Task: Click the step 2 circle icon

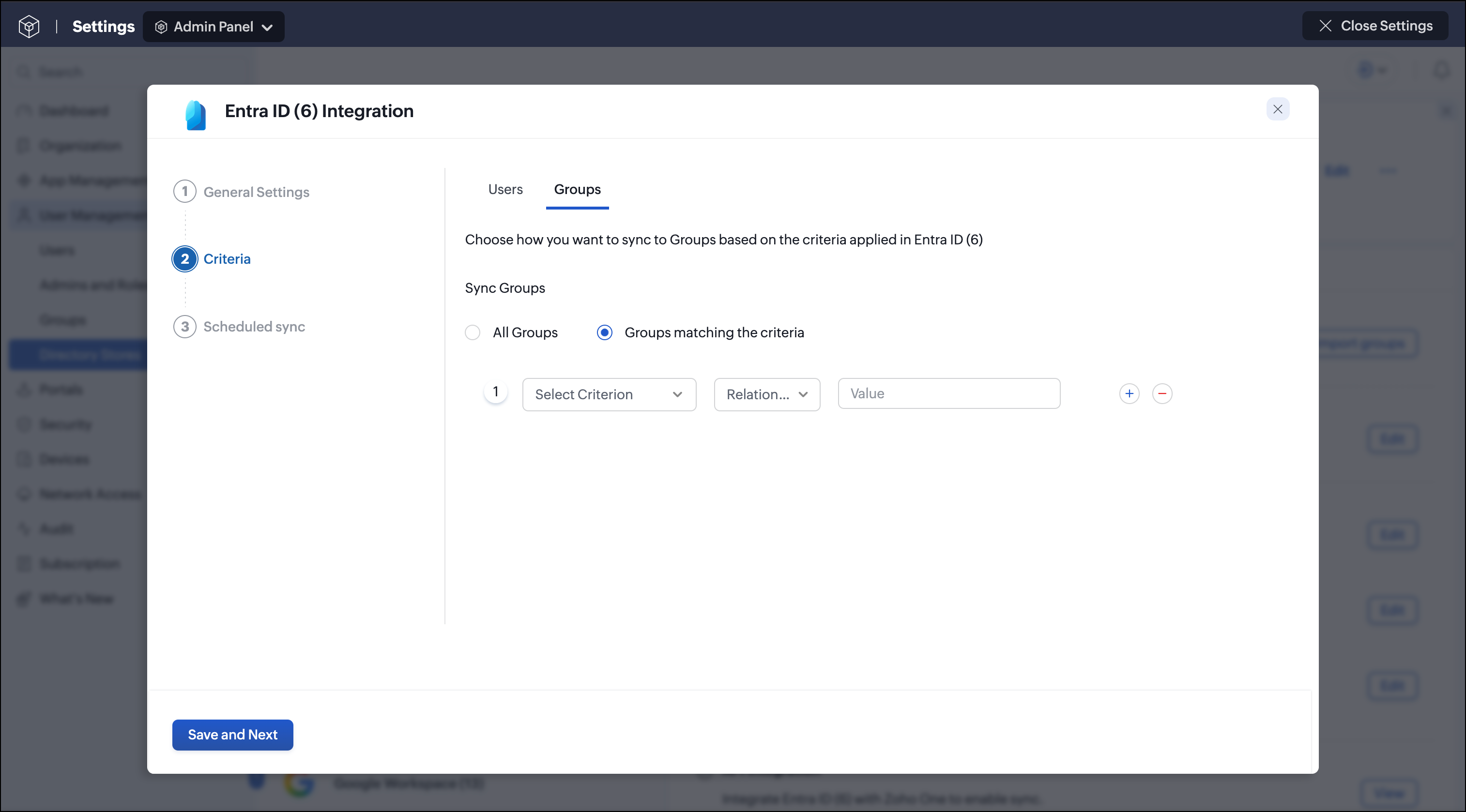Action: point(185,259)
